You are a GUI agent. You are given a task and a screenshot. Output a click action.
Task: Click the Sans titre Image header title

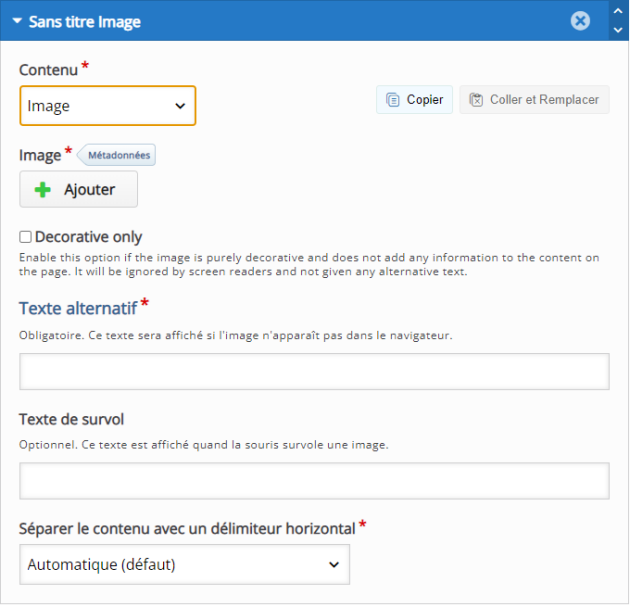[85, 22]
